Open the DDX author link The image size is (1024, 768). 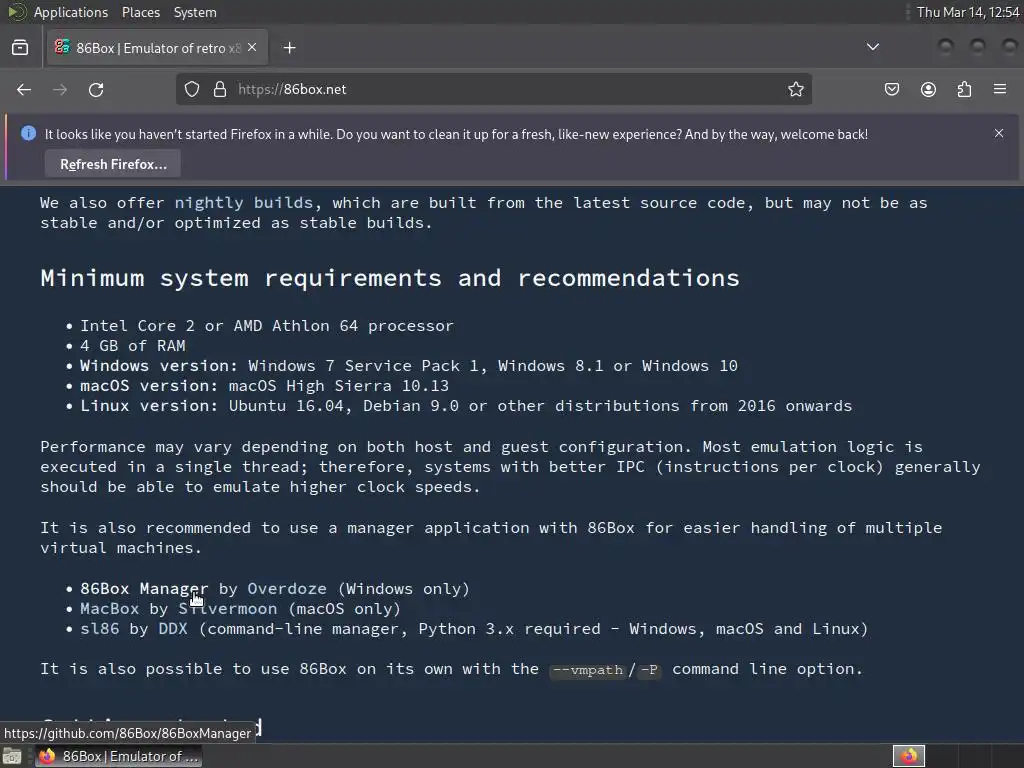click(x=173, y=629)
